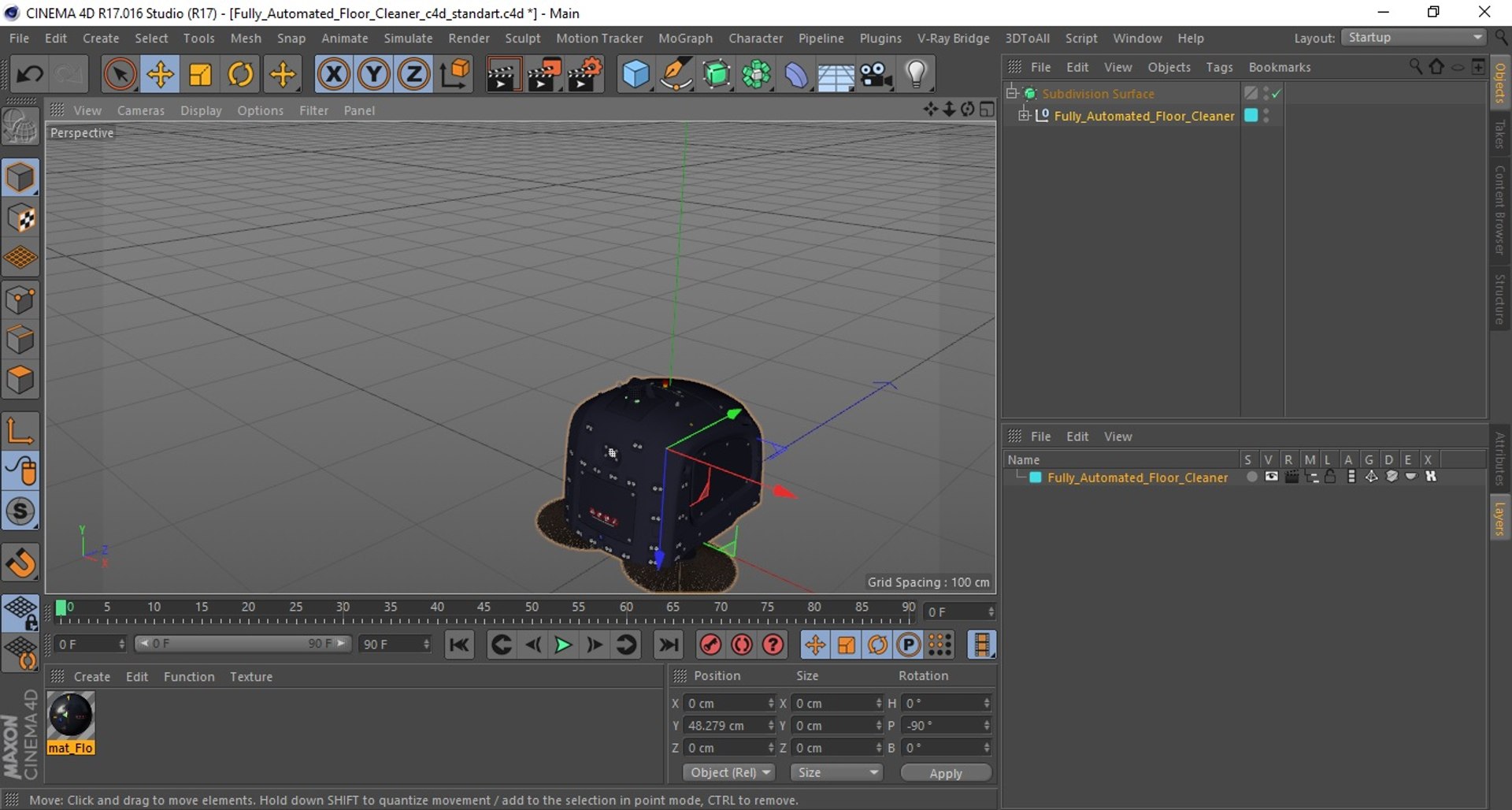
Task: Go to end of animation
Action: click(669, 645)
